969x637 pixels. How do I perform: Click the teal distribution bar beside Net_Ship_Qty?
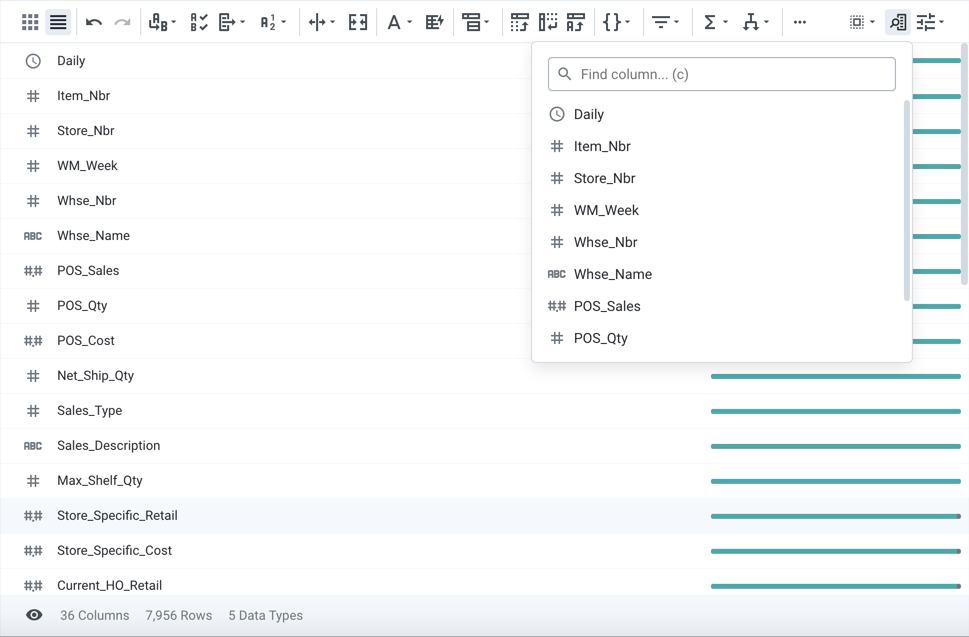[835, 376]
